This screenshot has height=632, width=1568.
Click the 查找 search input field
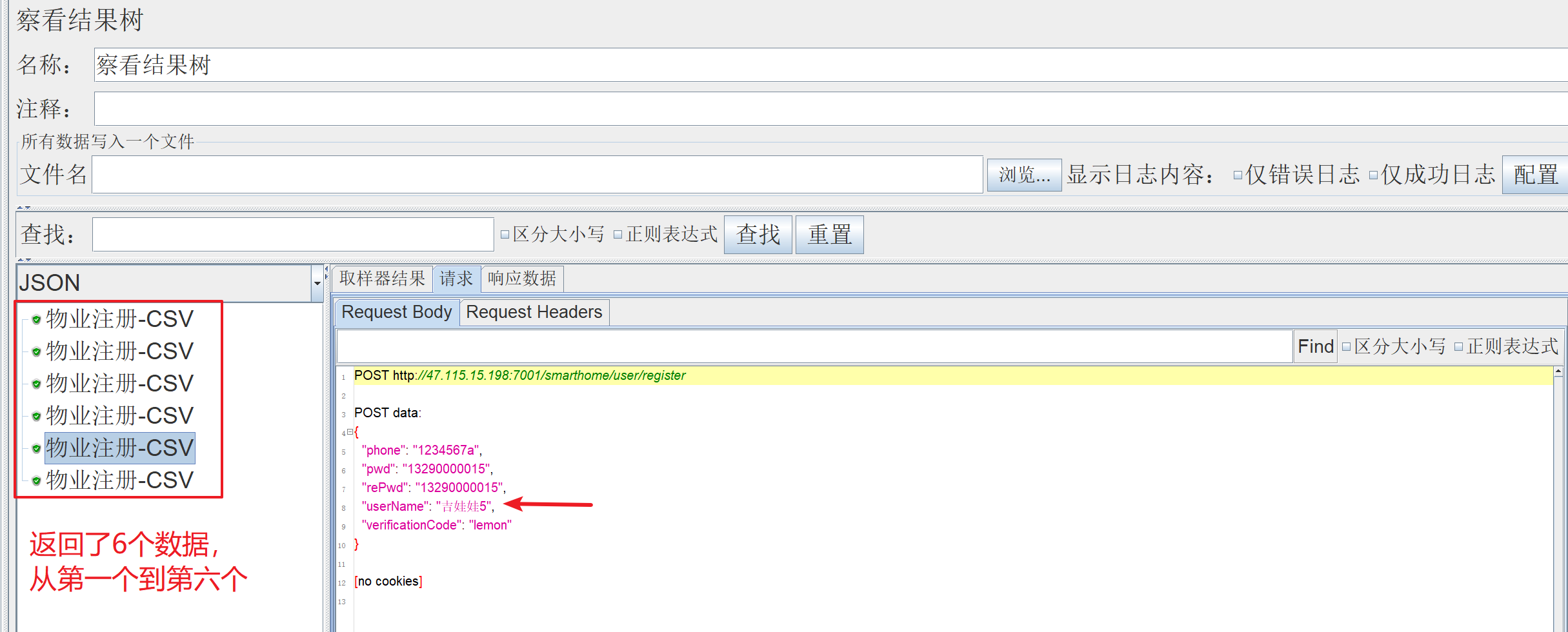(x=293, y=234)
